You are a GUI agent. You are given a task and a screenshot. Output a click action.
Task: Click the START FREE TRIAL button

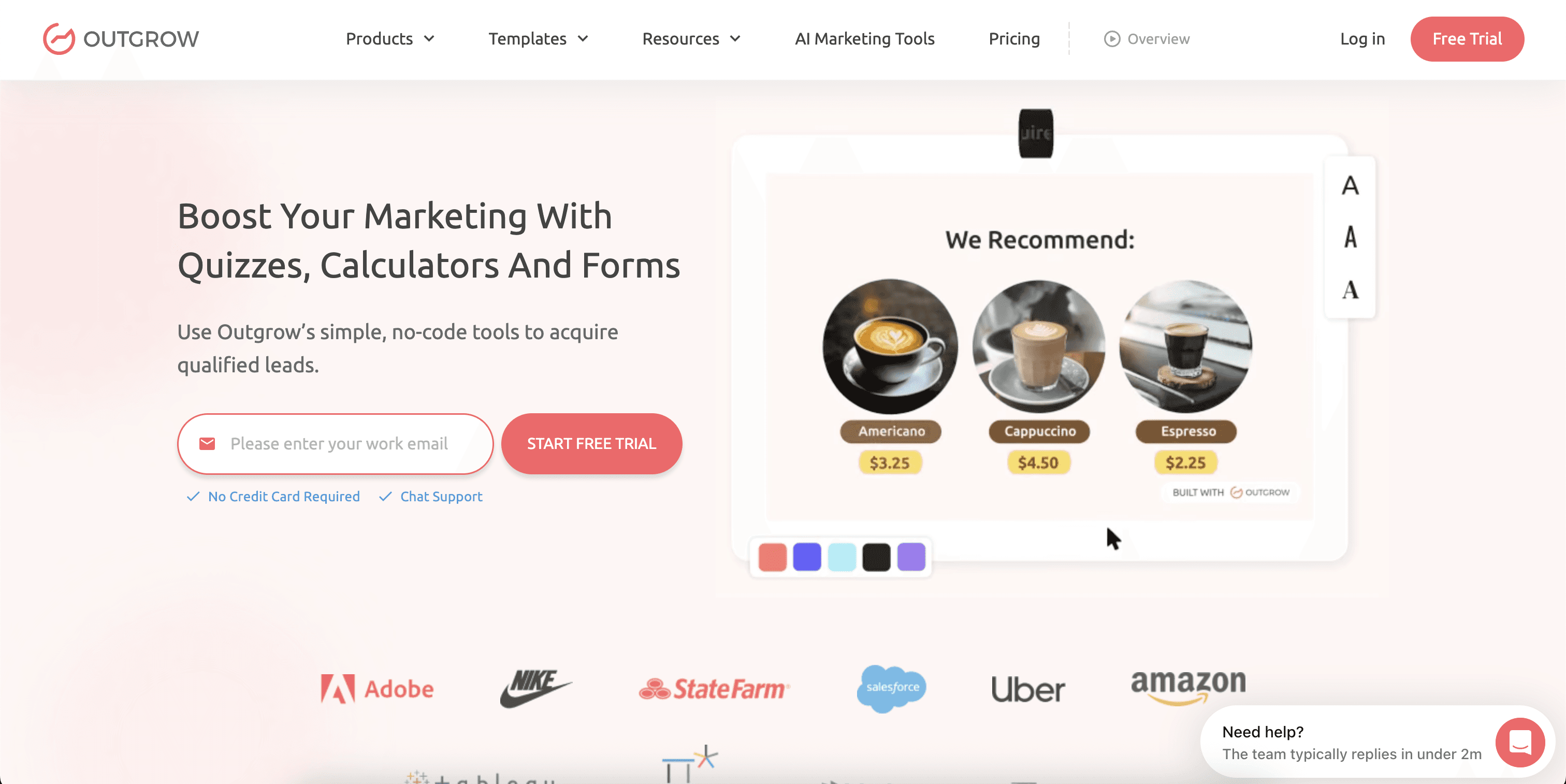tap(591, 444)
